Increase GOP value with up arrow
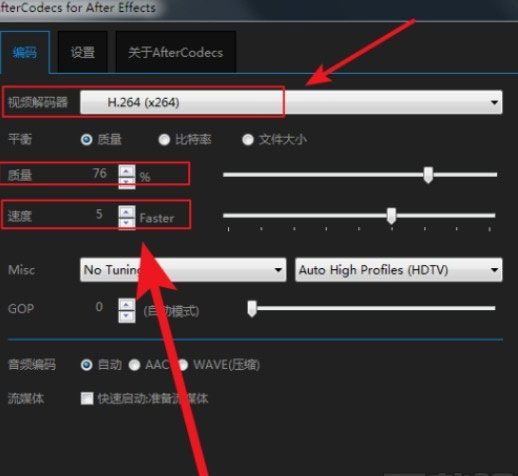Screen dimensions: 518x476 (127, 304)
